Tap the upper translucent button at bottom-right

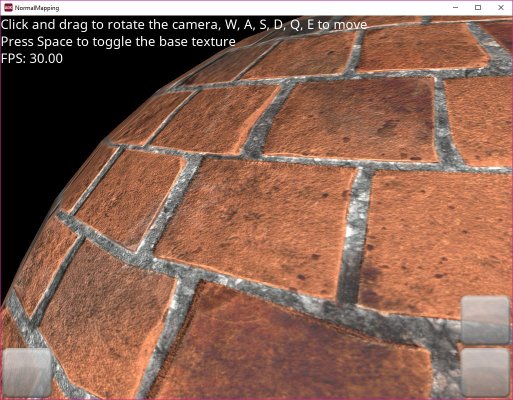pyautogui.click(x=485, y=320)
